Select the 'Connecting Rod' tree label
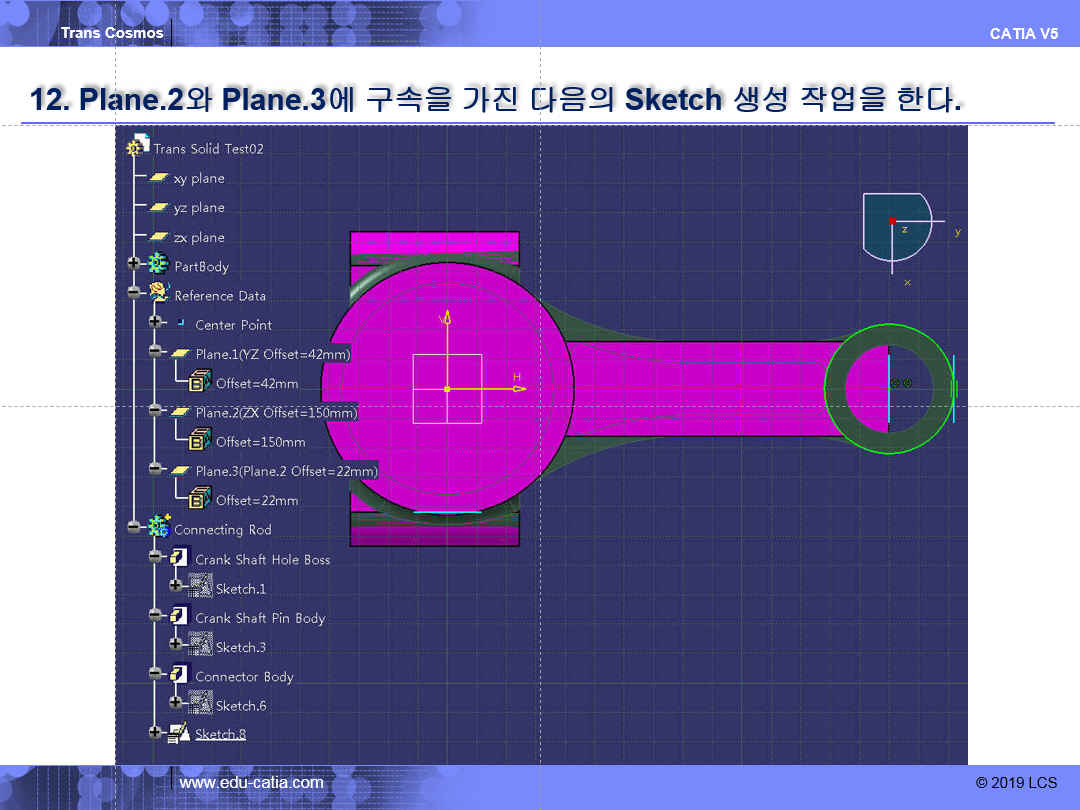Image resolution: width=1080 pixels, height=810 pixels. point(222,530)
